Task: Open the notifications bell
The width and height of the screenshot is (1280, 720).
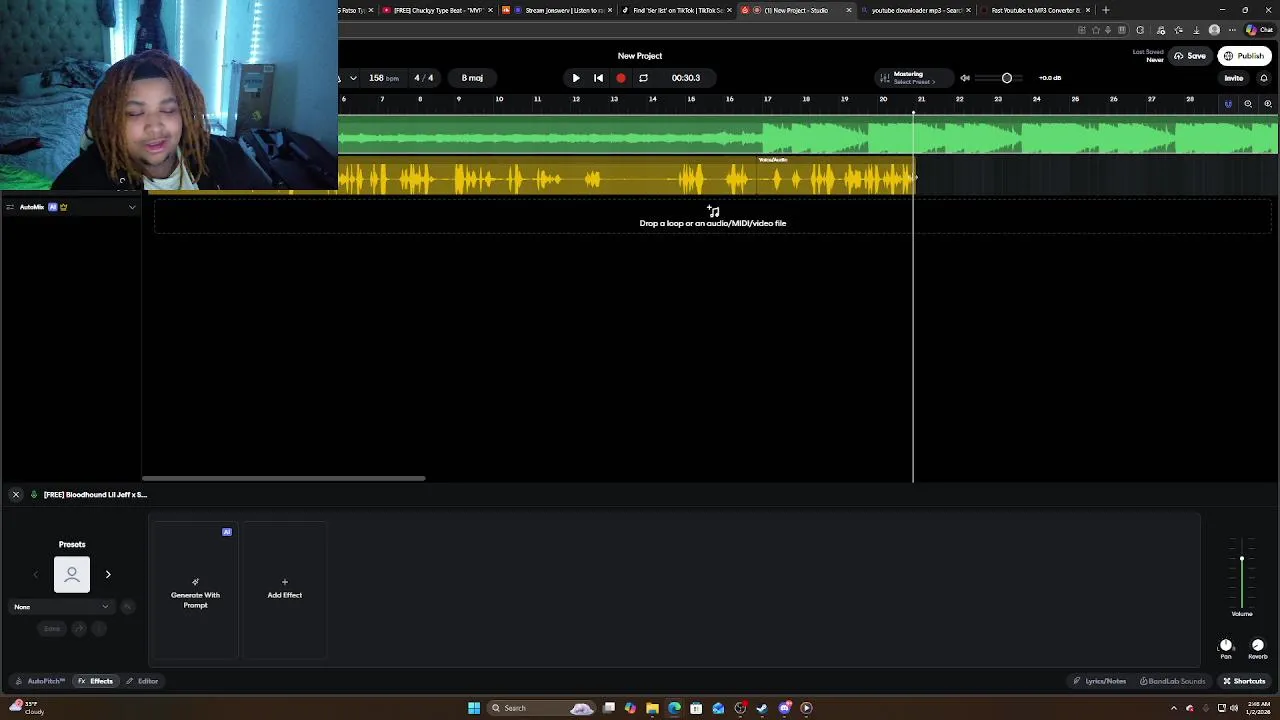Action: 1264,78
